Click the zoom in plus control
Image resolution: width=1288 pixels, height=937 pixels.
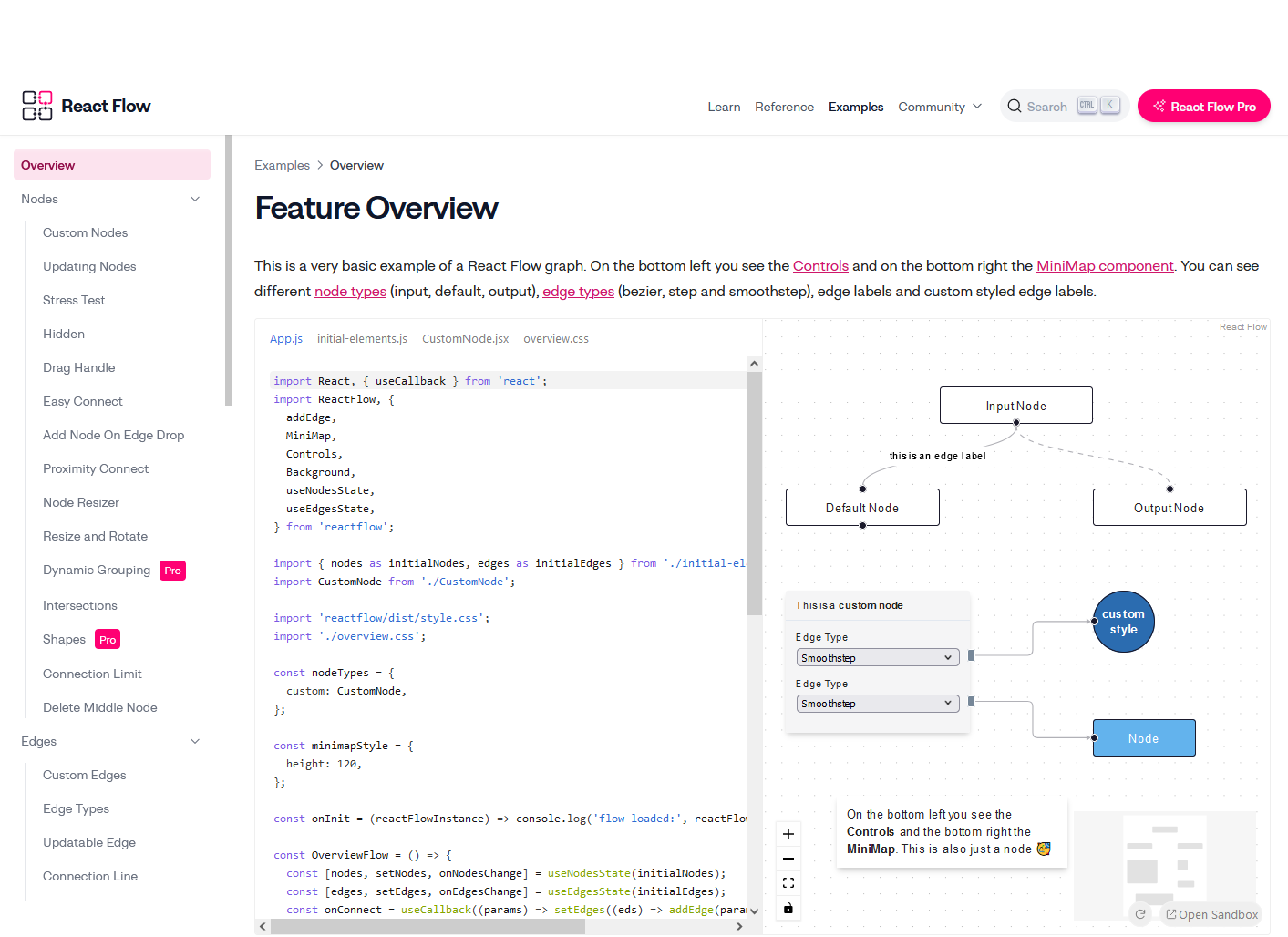pyautogui.click(x=788, y=834)
